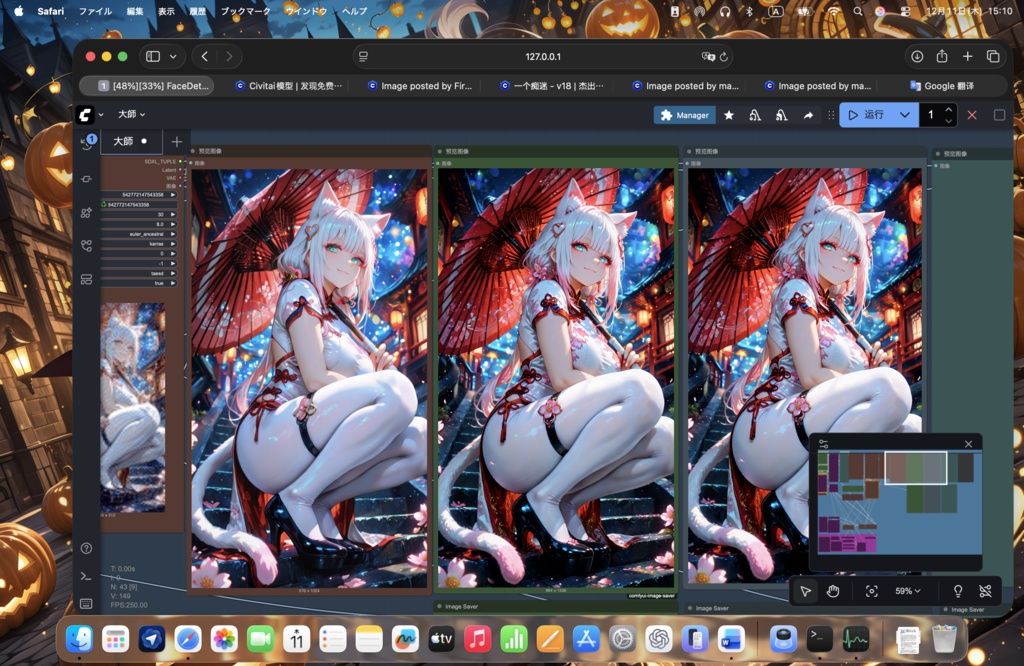Open keyboard shortcuts icon in sidebar
The height and width of the screenshot is (666, 1024).
pos(86,603)
